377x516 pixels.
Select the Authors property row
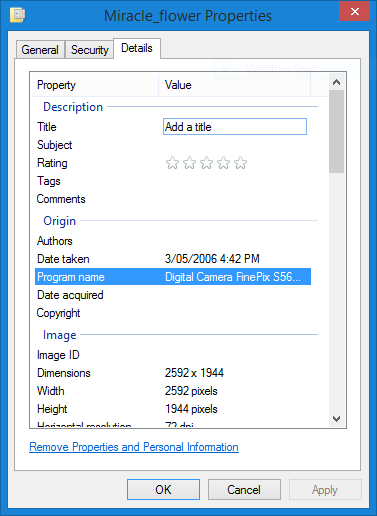click(x=173, y=241)
